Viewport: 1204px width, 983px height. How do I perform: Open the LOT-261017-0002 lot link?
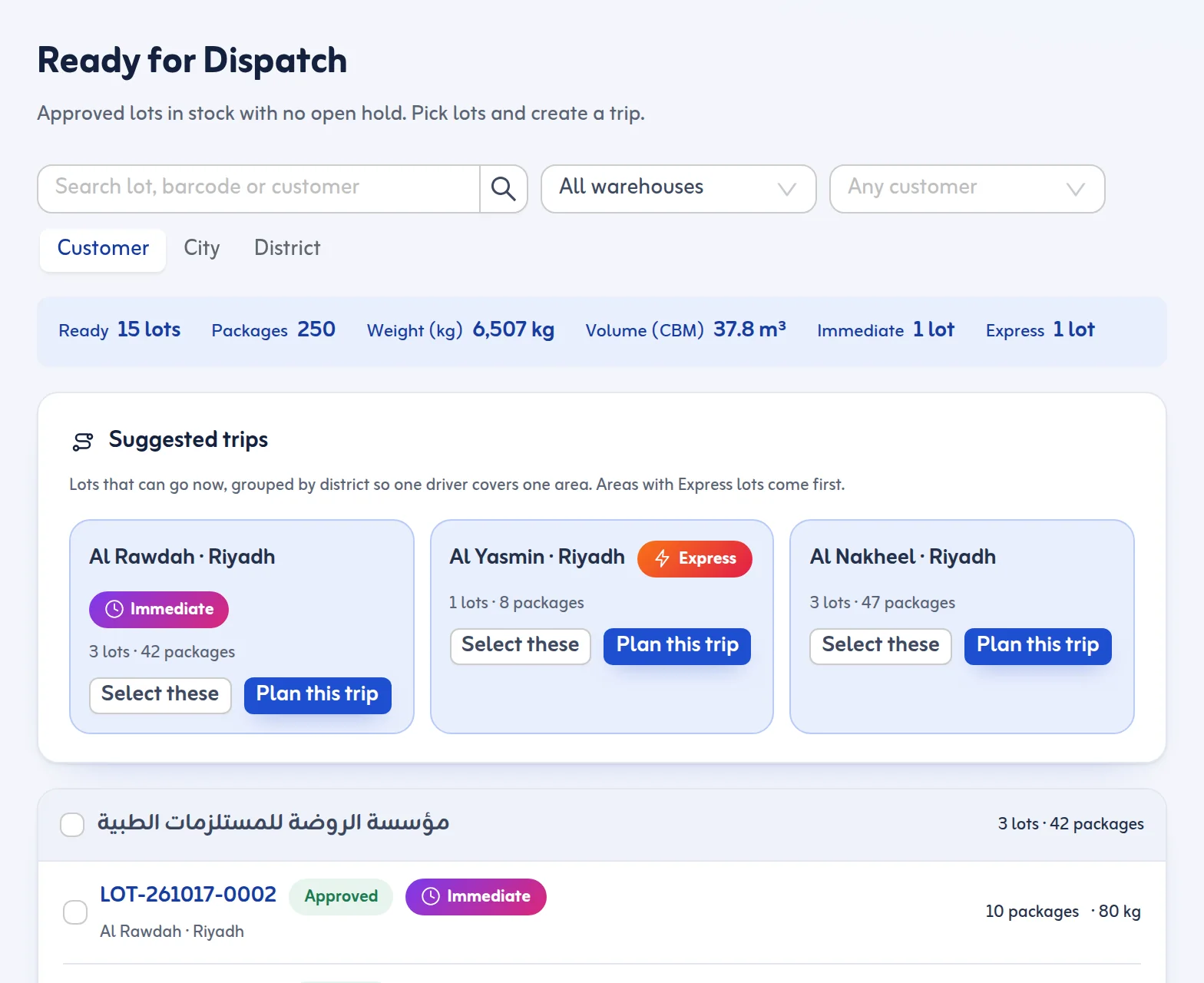[x=188, y=895]
